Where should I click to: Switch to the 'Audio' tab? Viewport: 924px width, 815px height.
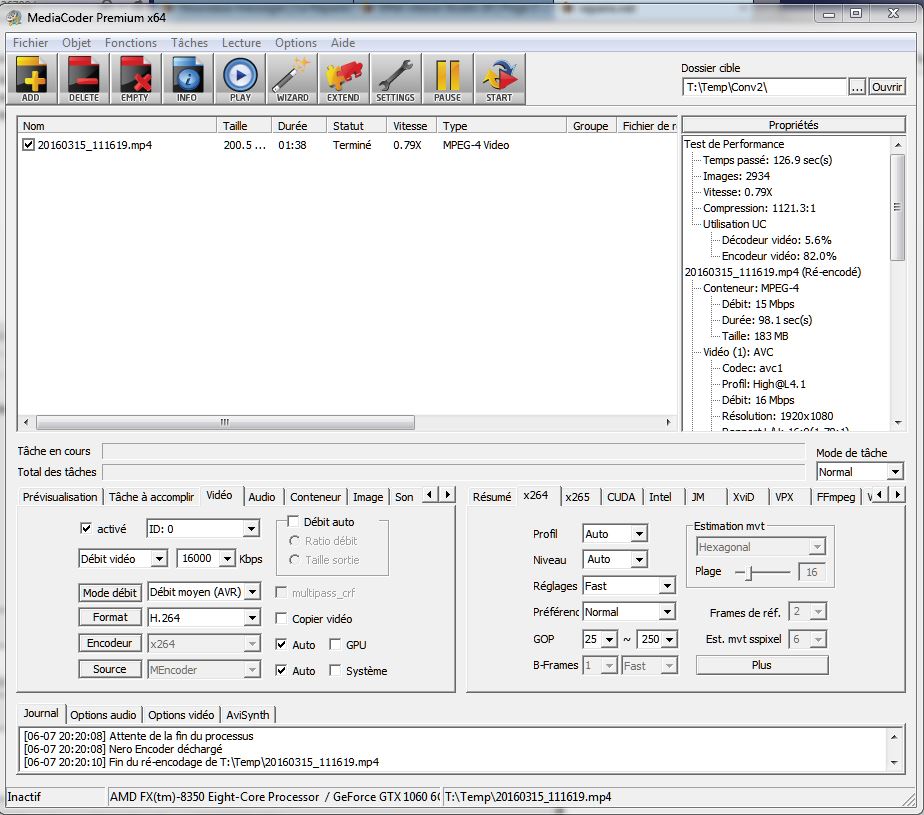click(x=262, y=497)
